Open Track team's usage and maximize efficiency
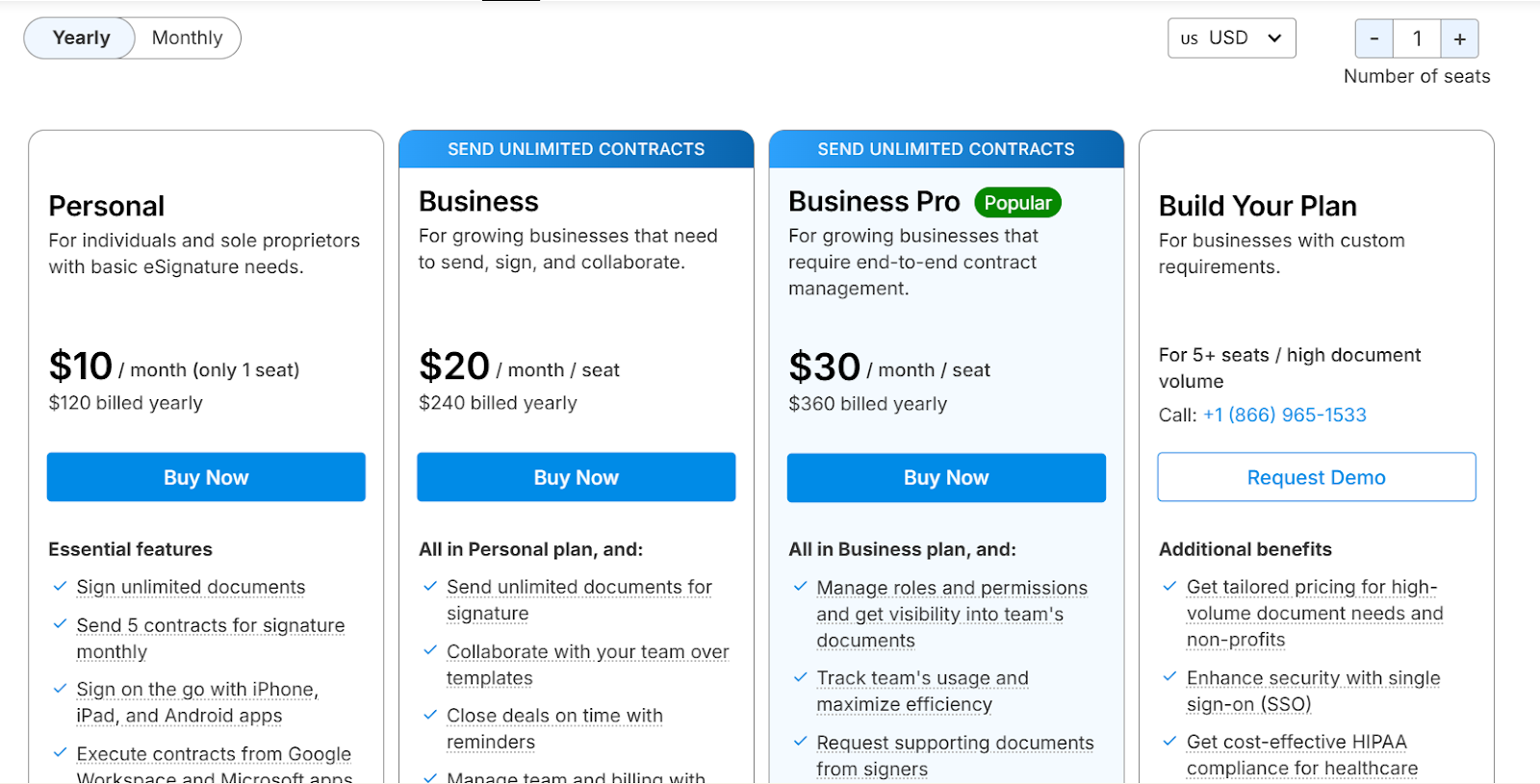 [x=921, y=677]
